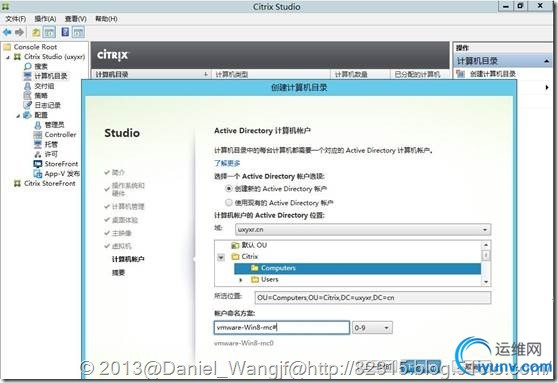Select the 管理员 administrators icon
The image size is (558, 383).
38,125
